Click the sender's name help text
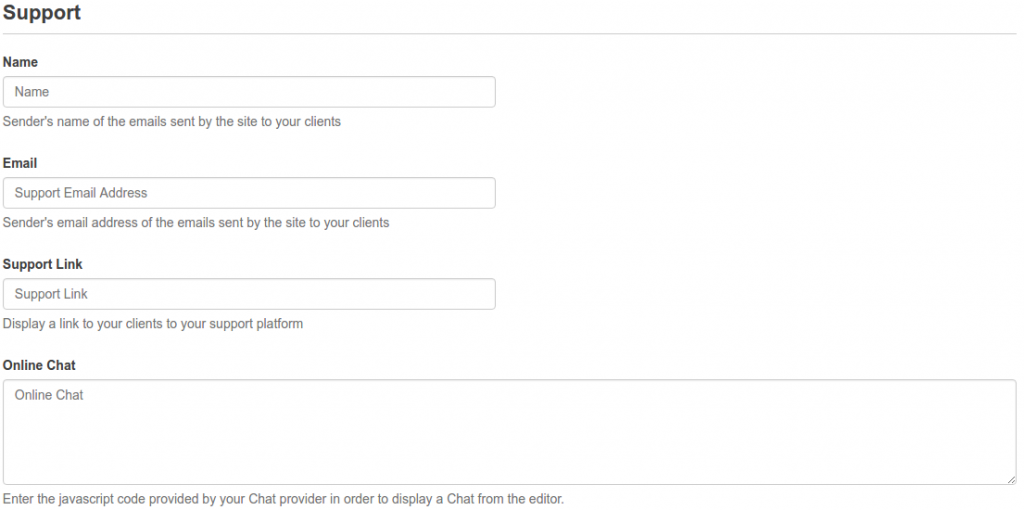1024x510 pixels. click(172, 122)
